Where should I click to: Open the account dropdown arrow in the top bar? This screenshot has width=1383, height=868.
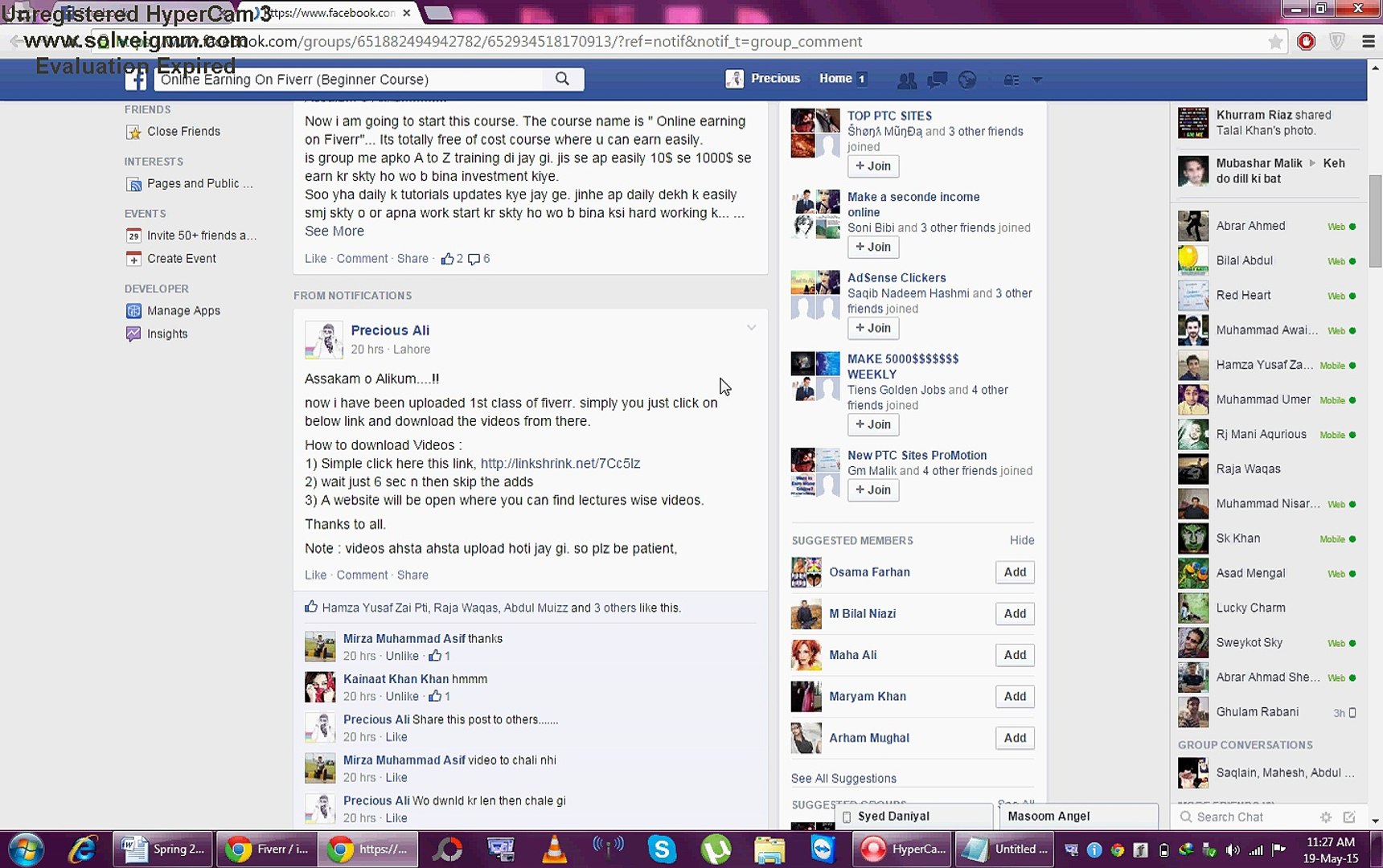pyautogui.click(x=1037, y=80)
